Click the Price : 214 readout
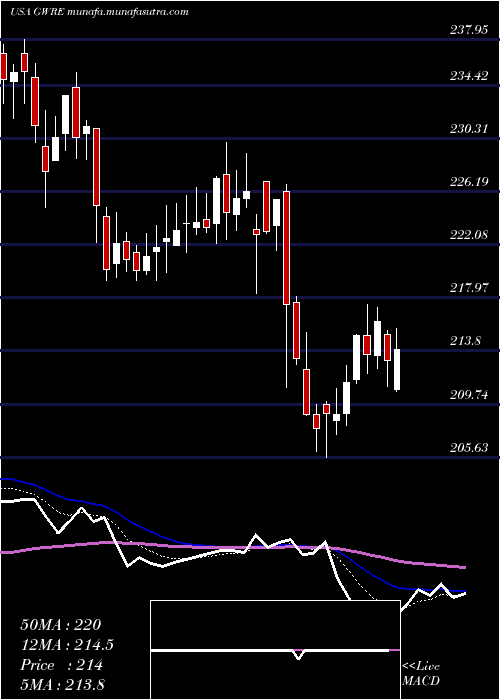Screen dimensions: 500x700 62,665
